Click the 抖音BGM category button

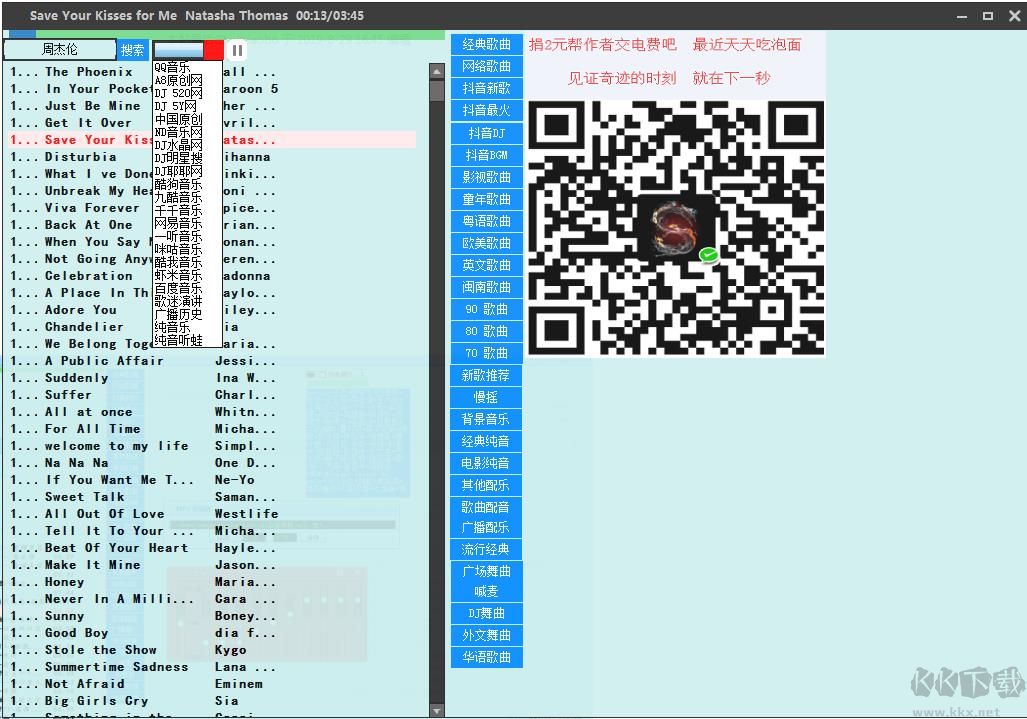coord(486,155)
